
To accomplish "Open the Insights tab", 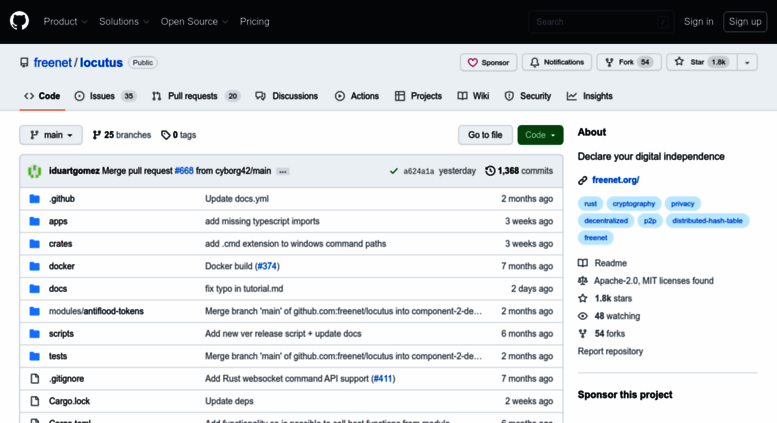I will [x=590, y=96].
